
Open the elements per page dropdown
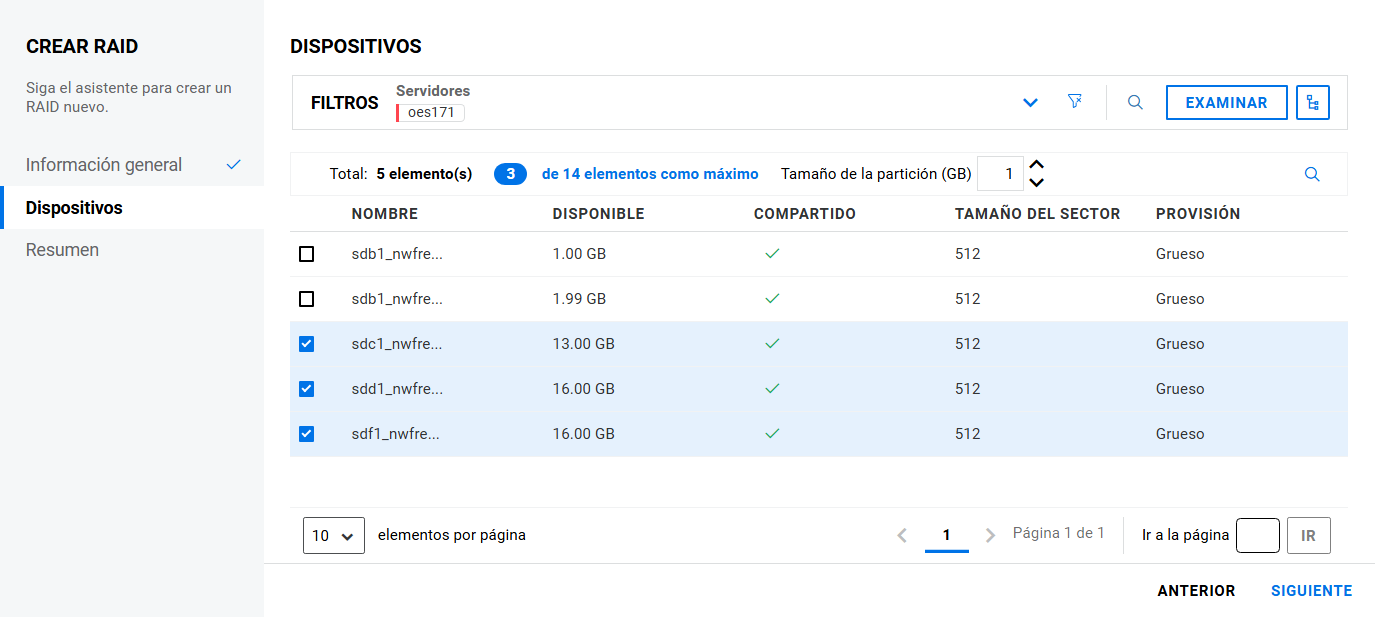point(333,535)
